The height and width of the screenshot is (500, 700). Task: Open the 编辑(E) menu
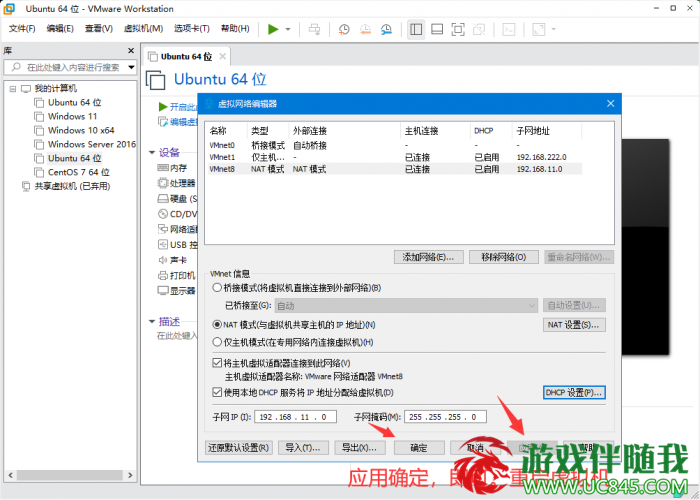60,29
